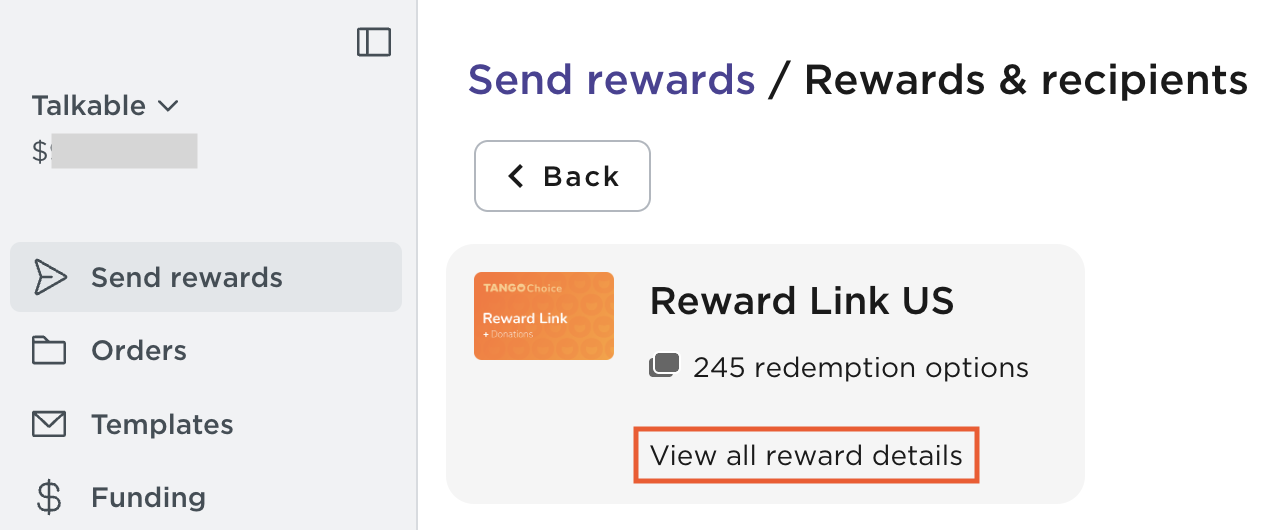The height and width of the screenshot is (530, 1276).
Task: Open the Talkable account switcher name
Action: [89, 105]
